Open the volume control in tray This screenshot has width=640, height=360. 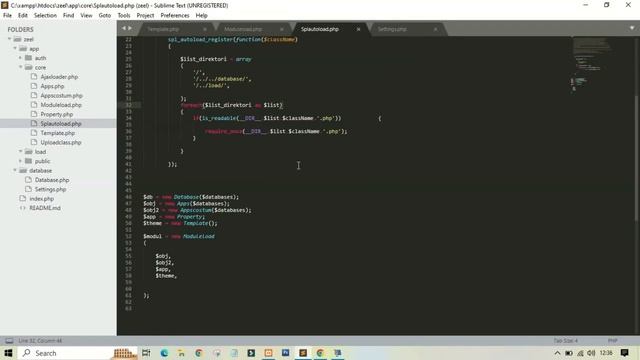coord(591,353)
